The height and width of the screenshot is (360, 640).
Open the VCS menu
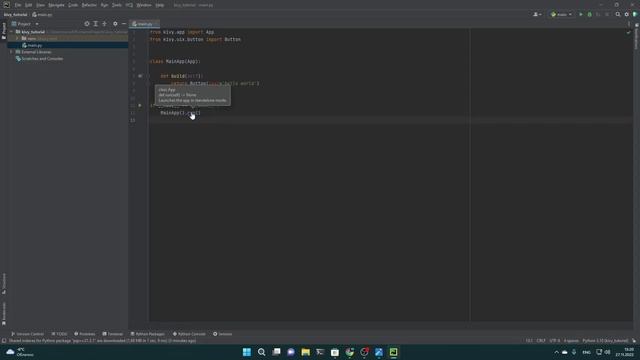pyautogui.click(x=129, y=5)
